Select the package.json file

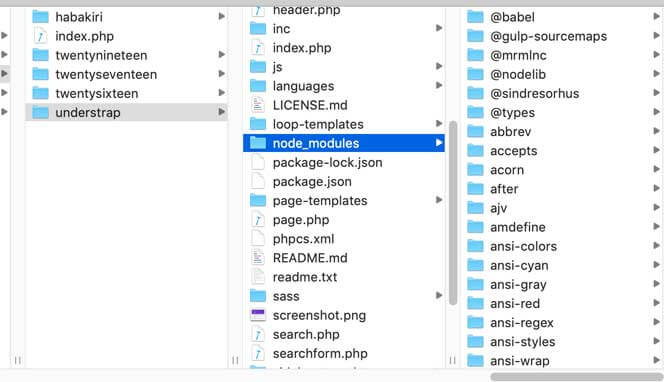344,182
